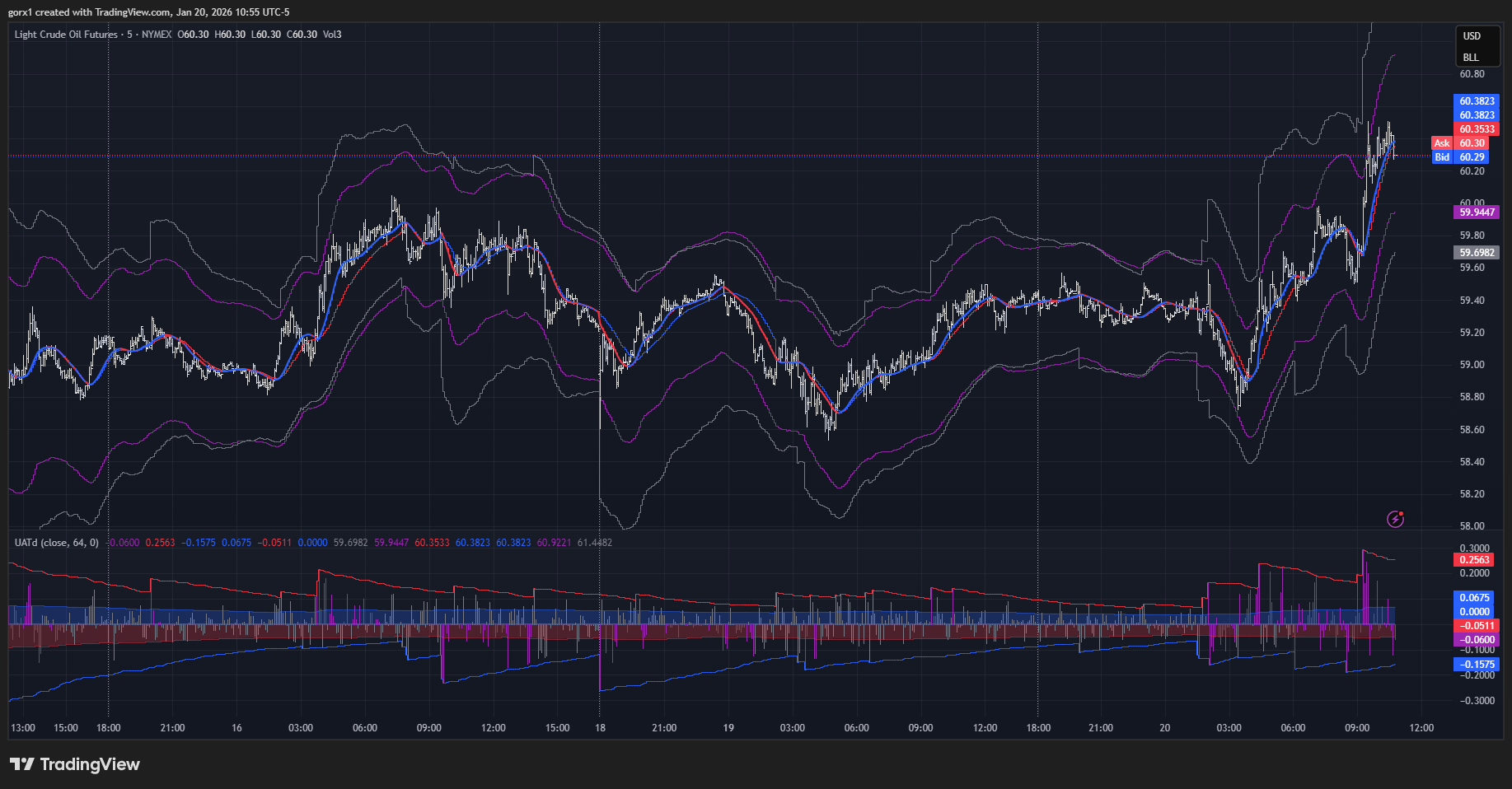The image size is (1512, 789).
Task: Click 0.2563 in the UATd legend
Action: click(x=160, y=543)
